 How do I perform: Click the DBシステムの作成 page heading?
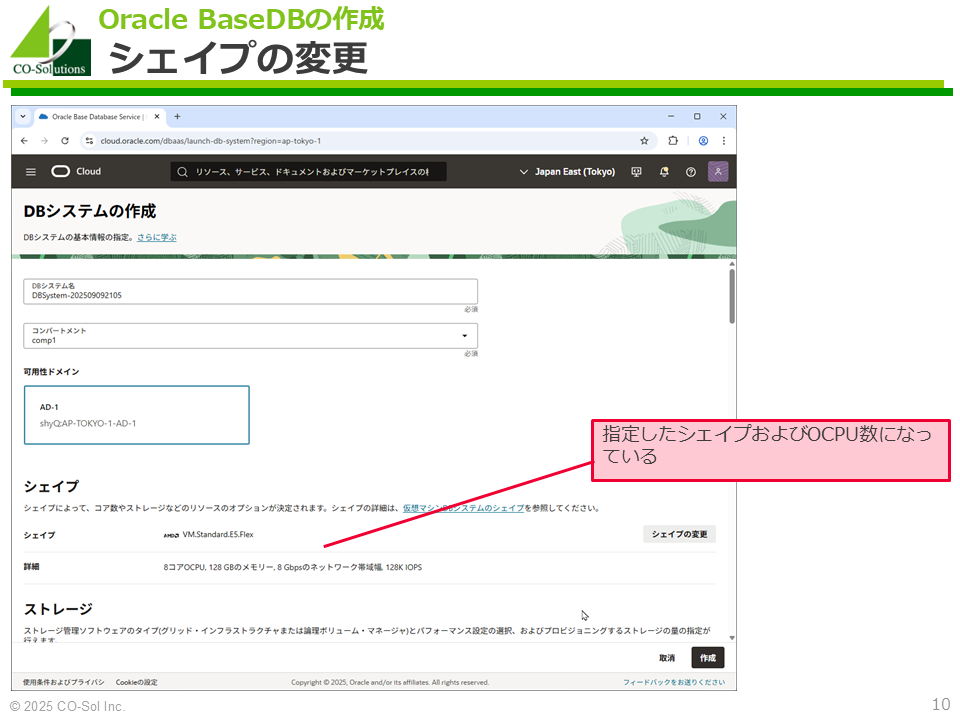click(x=90, y=211)
